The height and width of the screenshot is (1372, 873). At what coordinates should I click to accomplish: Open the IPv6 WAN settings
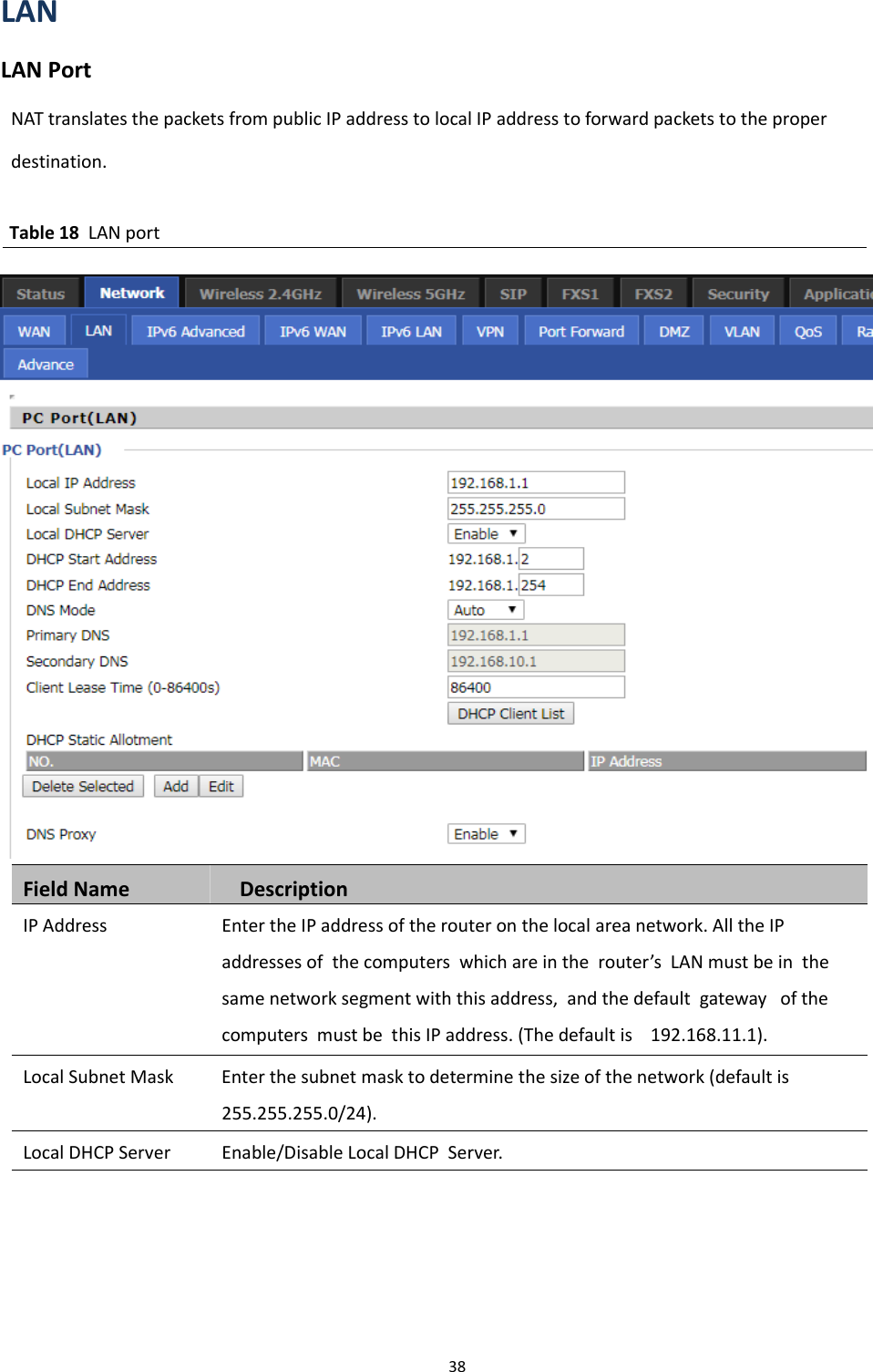click(313, 329)
